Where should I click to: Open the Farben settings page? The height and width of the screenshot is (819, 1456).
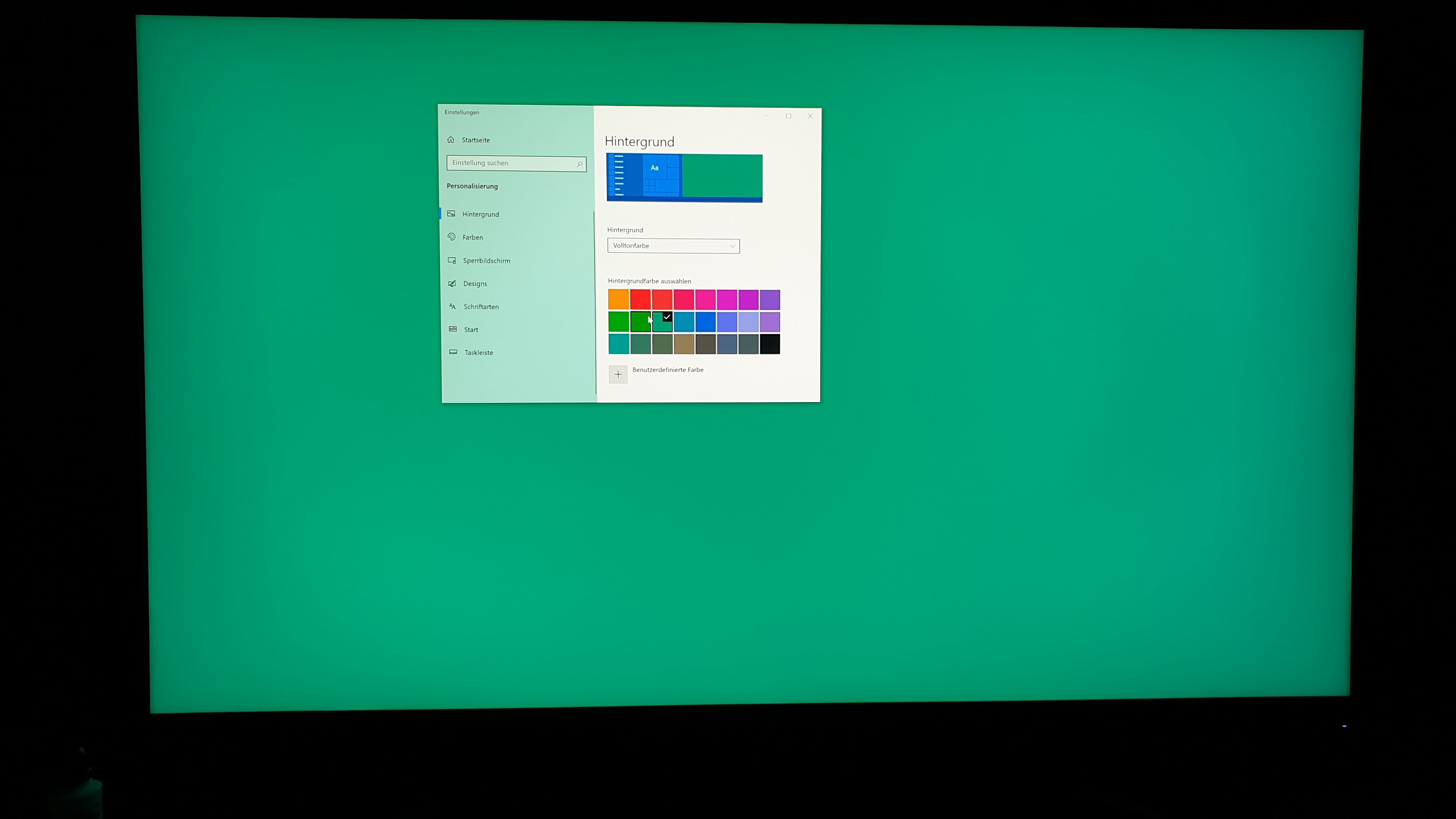472,237
